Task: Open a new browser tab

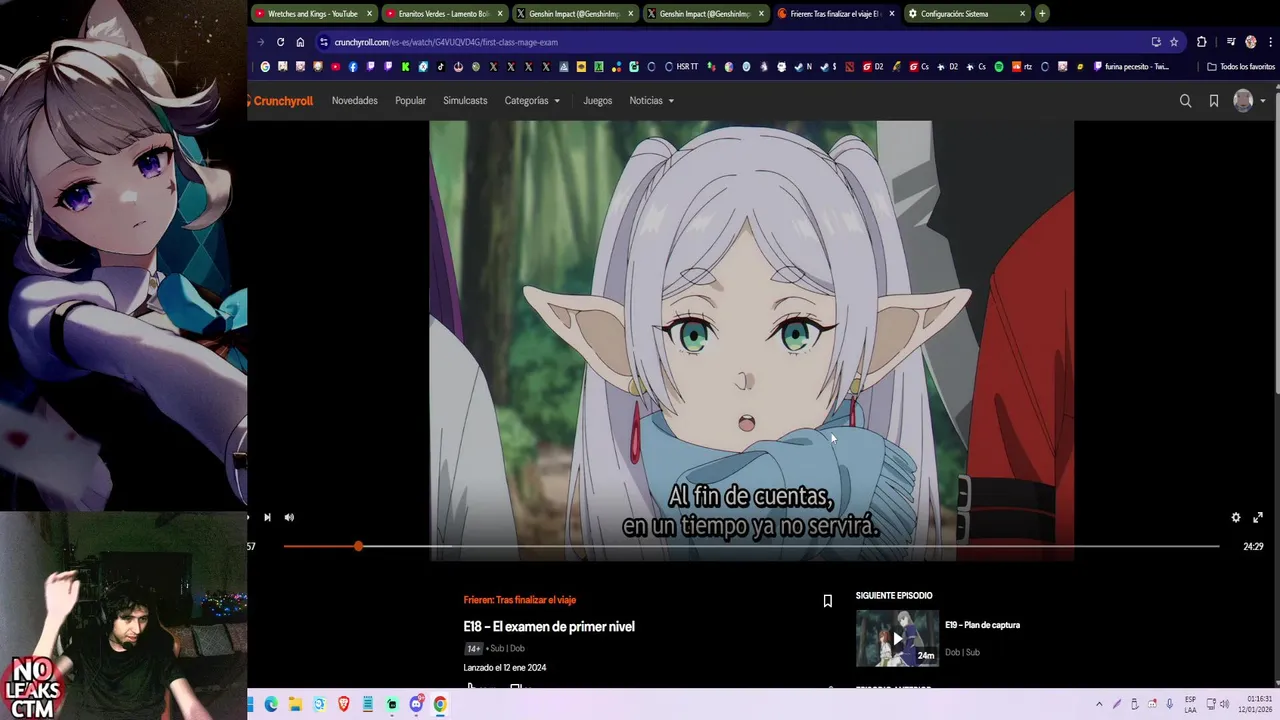Action: pyautogui.click(x=1042, y=14)
